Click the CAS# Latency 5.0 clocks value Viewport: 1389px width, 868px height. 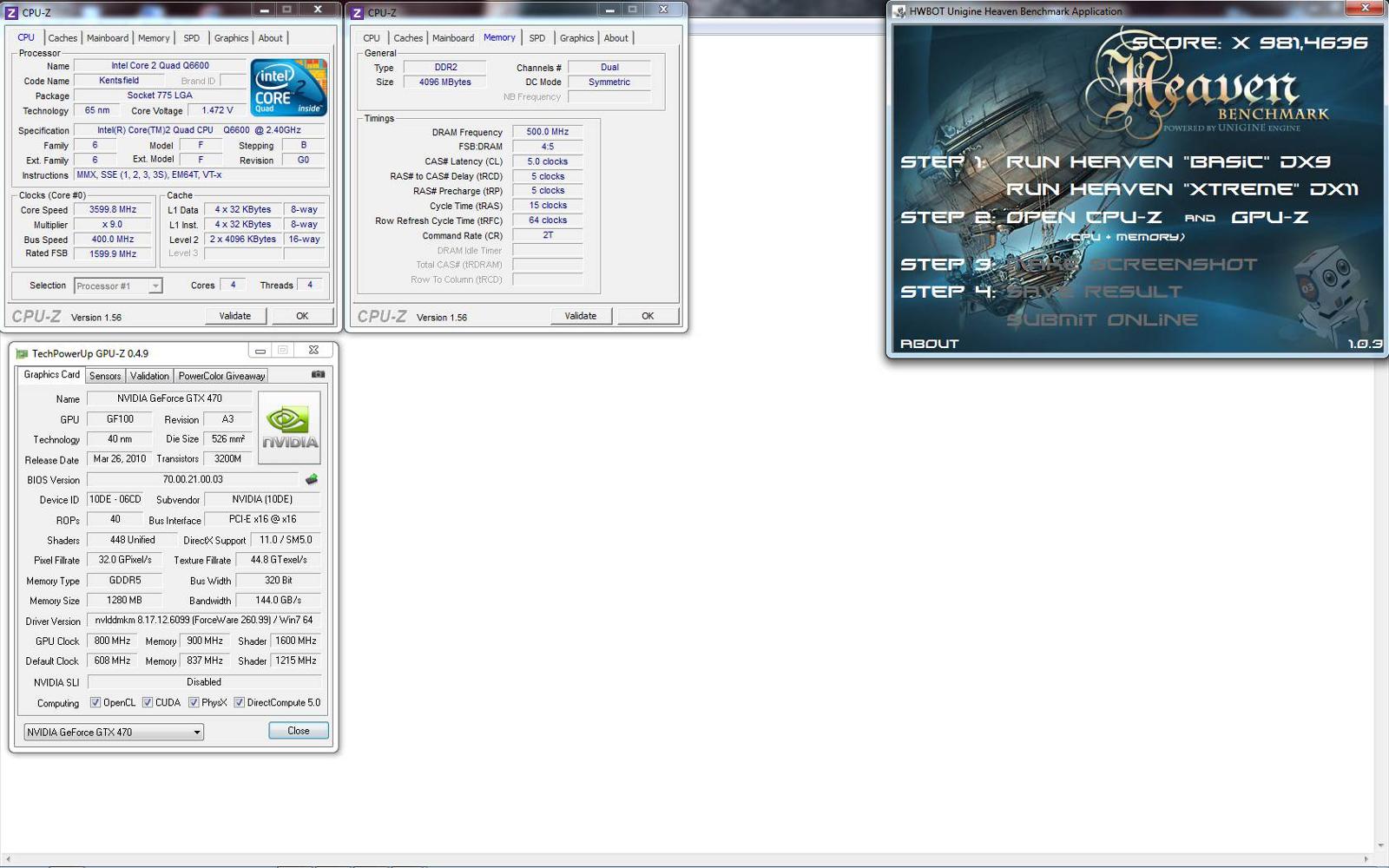pyautogui.click(x=548, y=161)
